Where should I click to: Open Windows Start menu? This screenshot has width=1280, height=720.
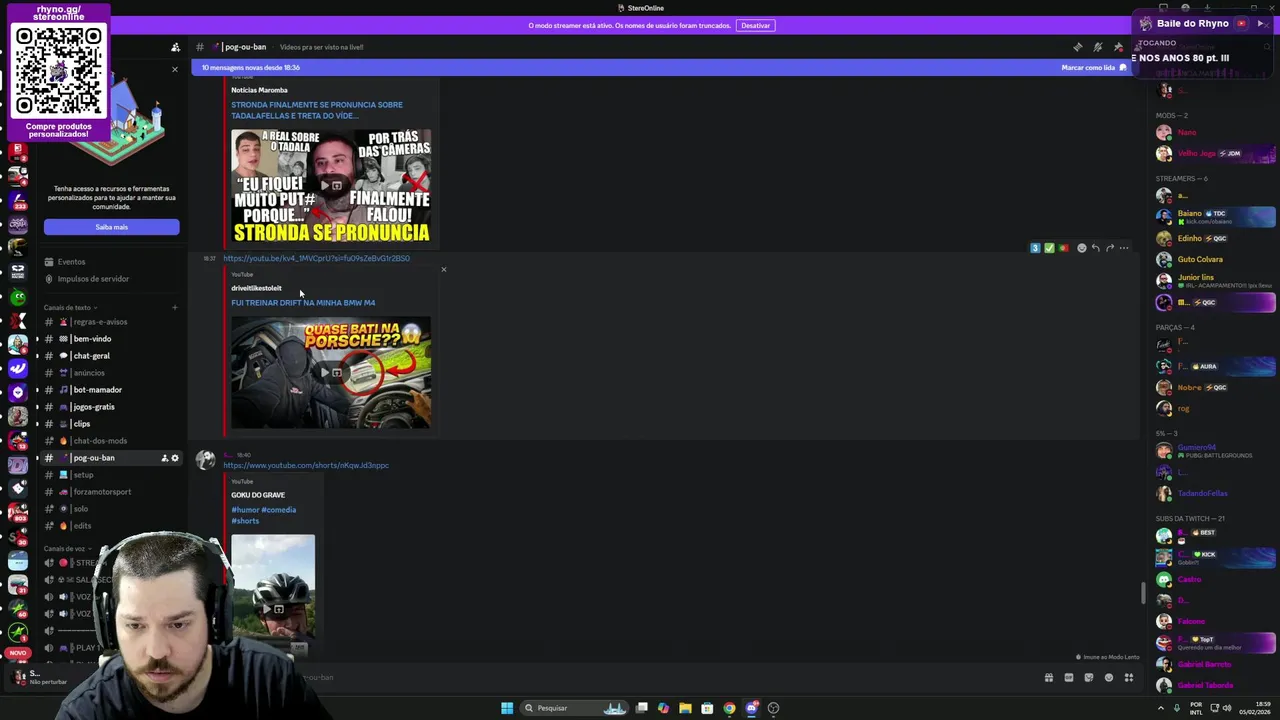pos(507,708)
